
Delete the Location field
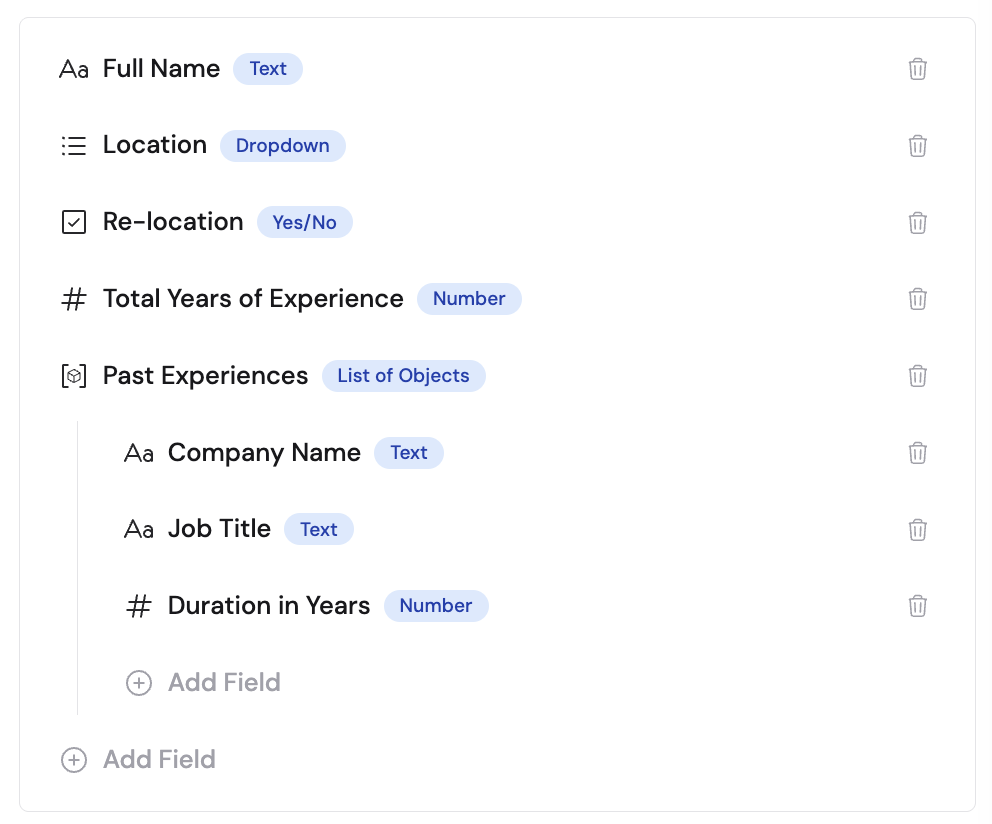917,145
